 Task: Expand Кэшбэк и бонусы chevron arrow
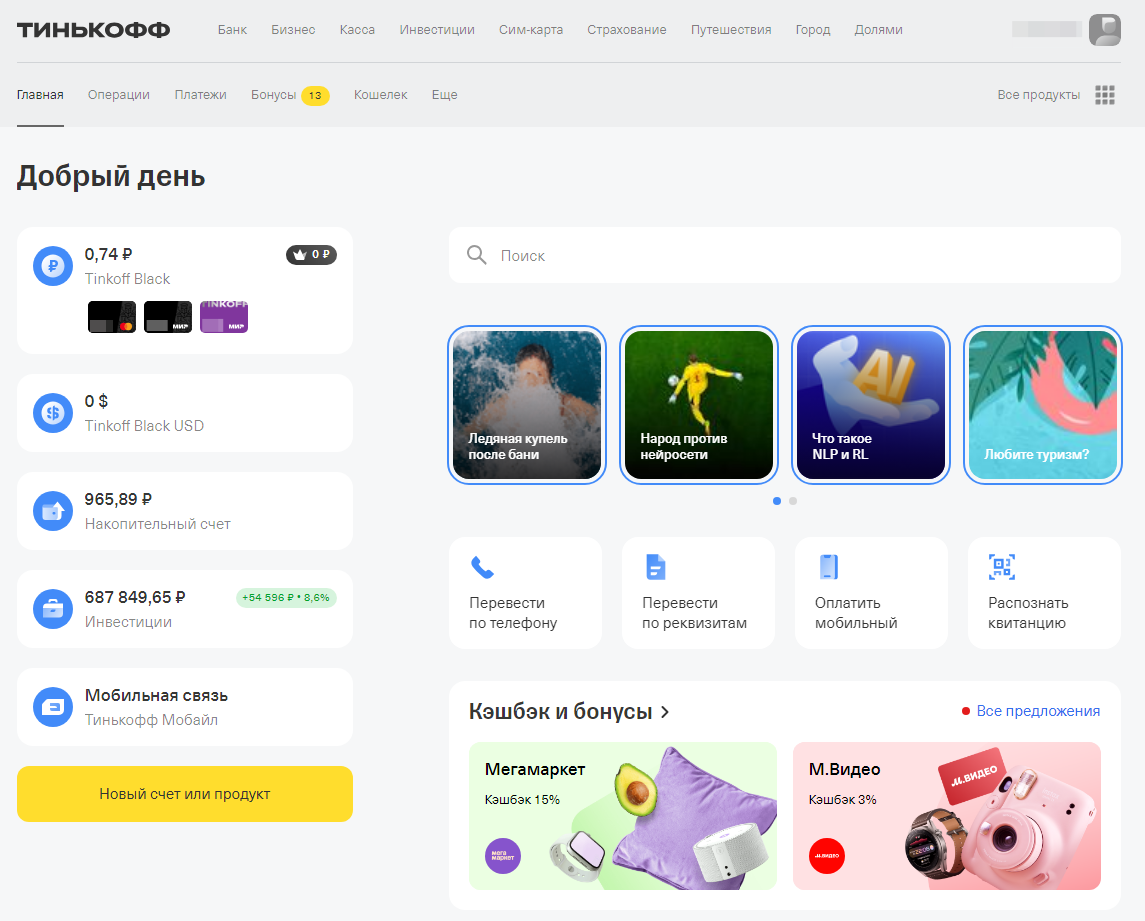coord(665,712)
